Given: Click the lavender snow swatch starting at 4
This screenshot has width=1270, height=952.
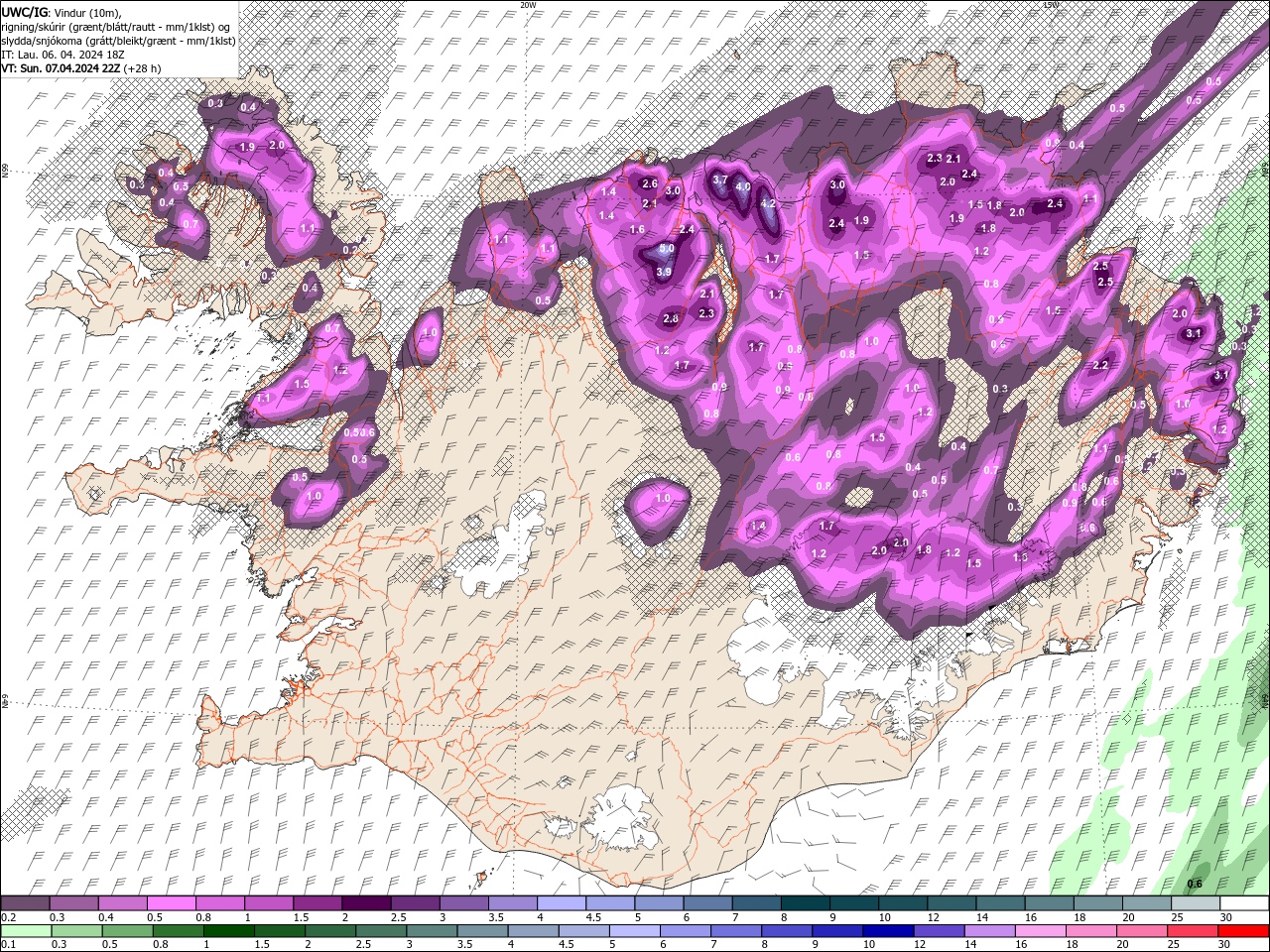Looking at the screenshot, I should 560,903.
